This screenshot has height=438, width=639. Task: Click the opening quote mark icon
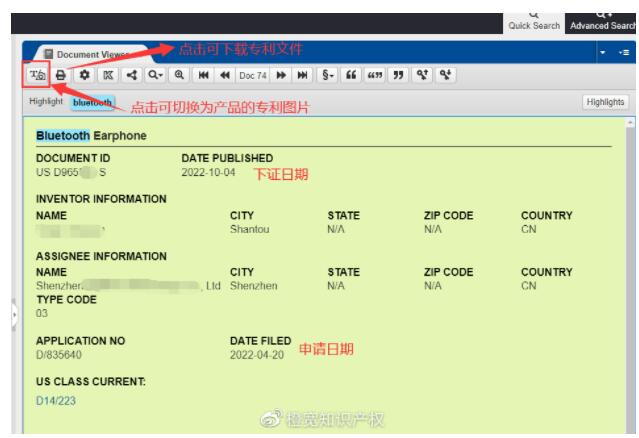351,75
